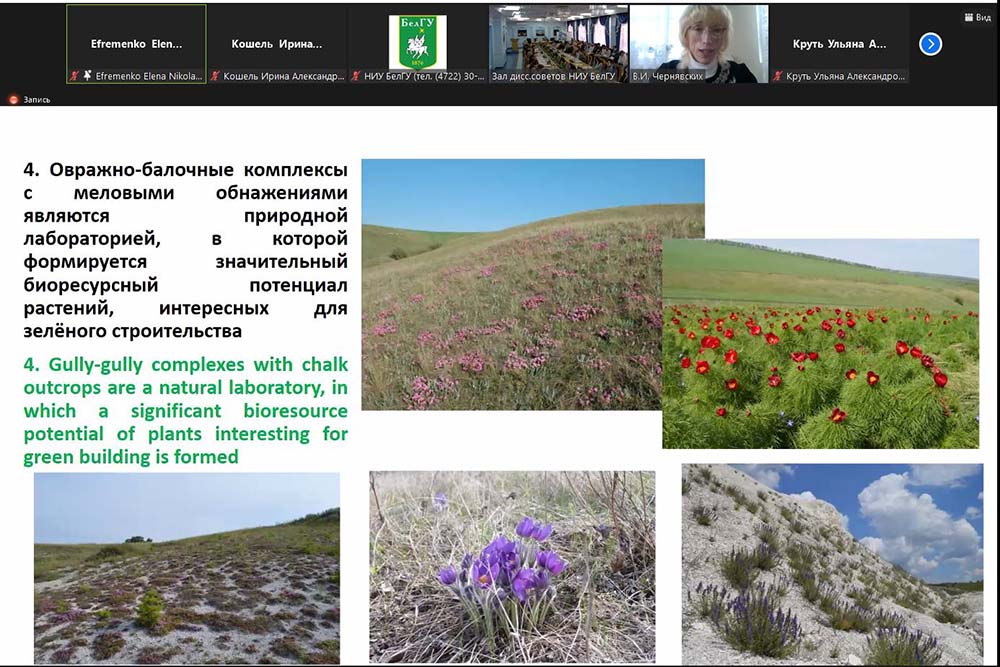Click the muted mic icon for Круть Ульяна
Screen dimensions: 1000x667
(778, 76)
